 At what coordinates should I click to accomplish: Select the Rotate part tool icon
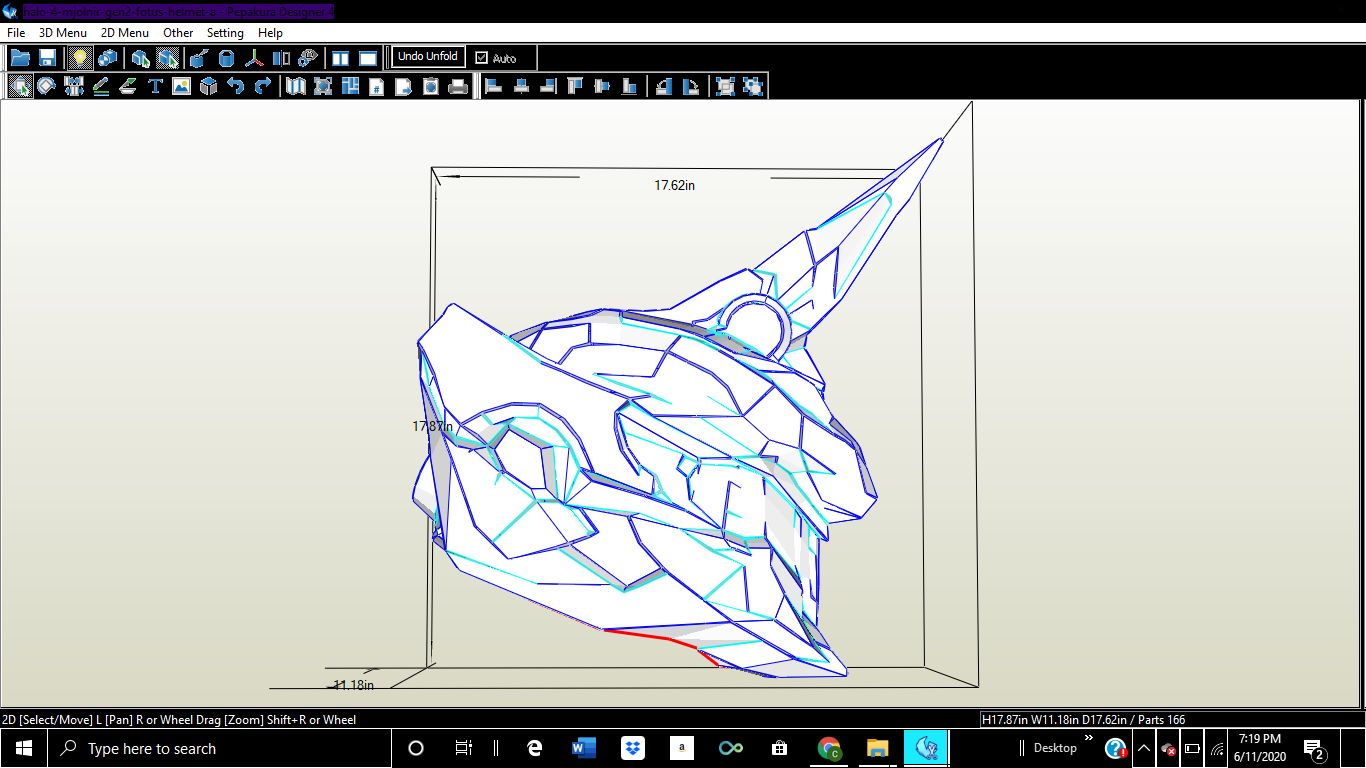(47, 86)
